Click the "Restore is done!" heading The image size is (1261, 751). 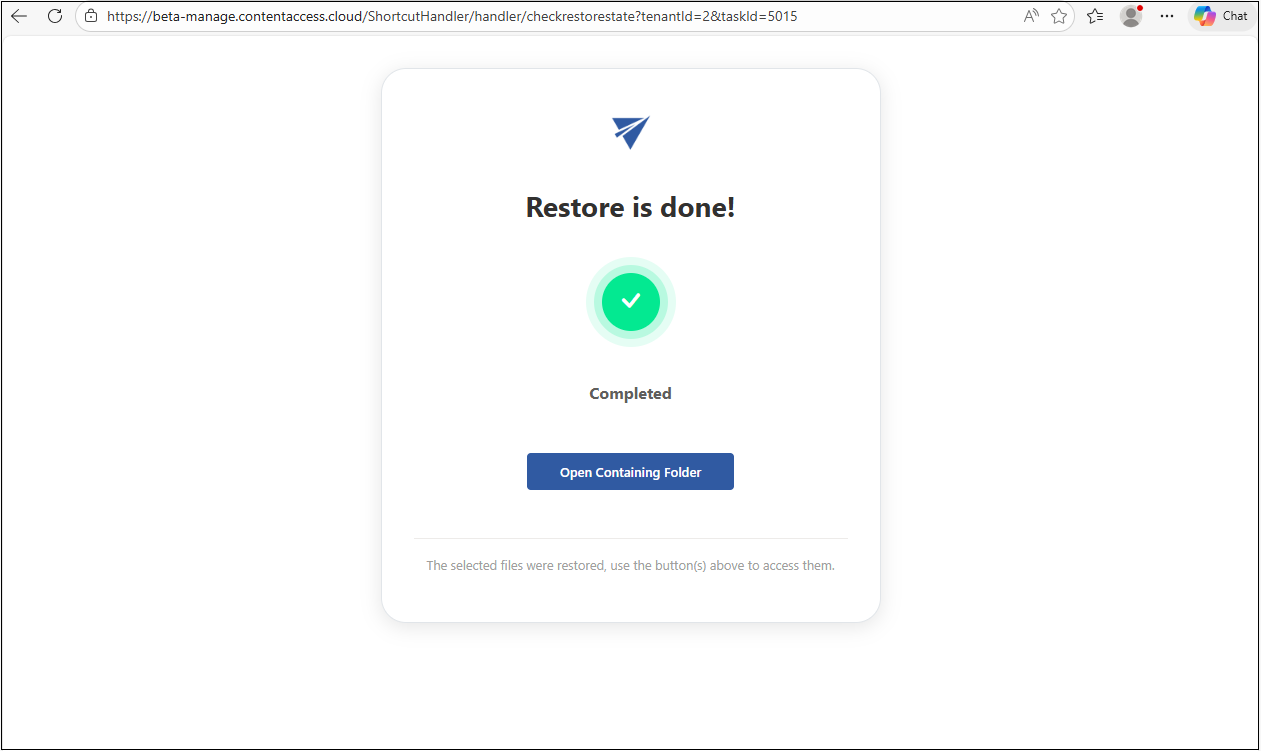click(x=630, y=208)
